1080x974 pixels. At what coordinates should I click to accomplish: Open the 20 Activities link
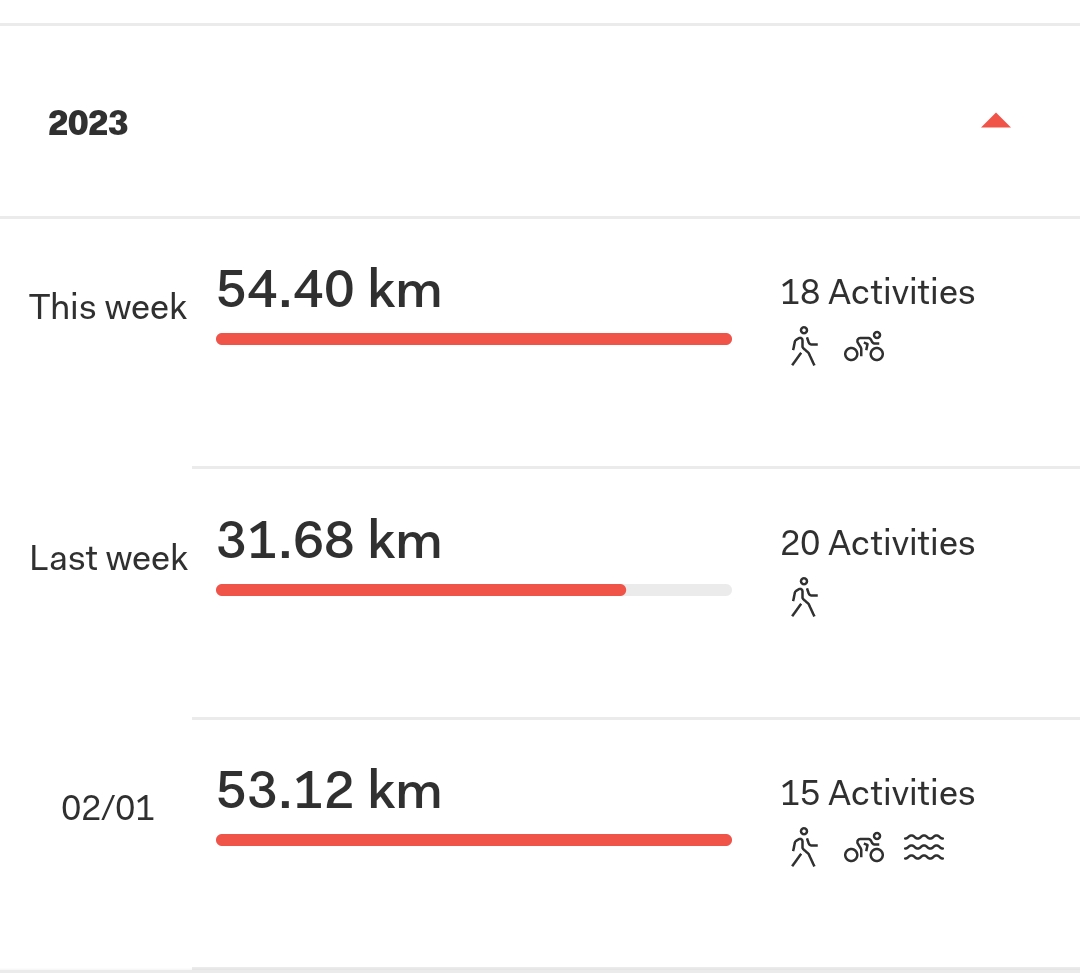878,543
